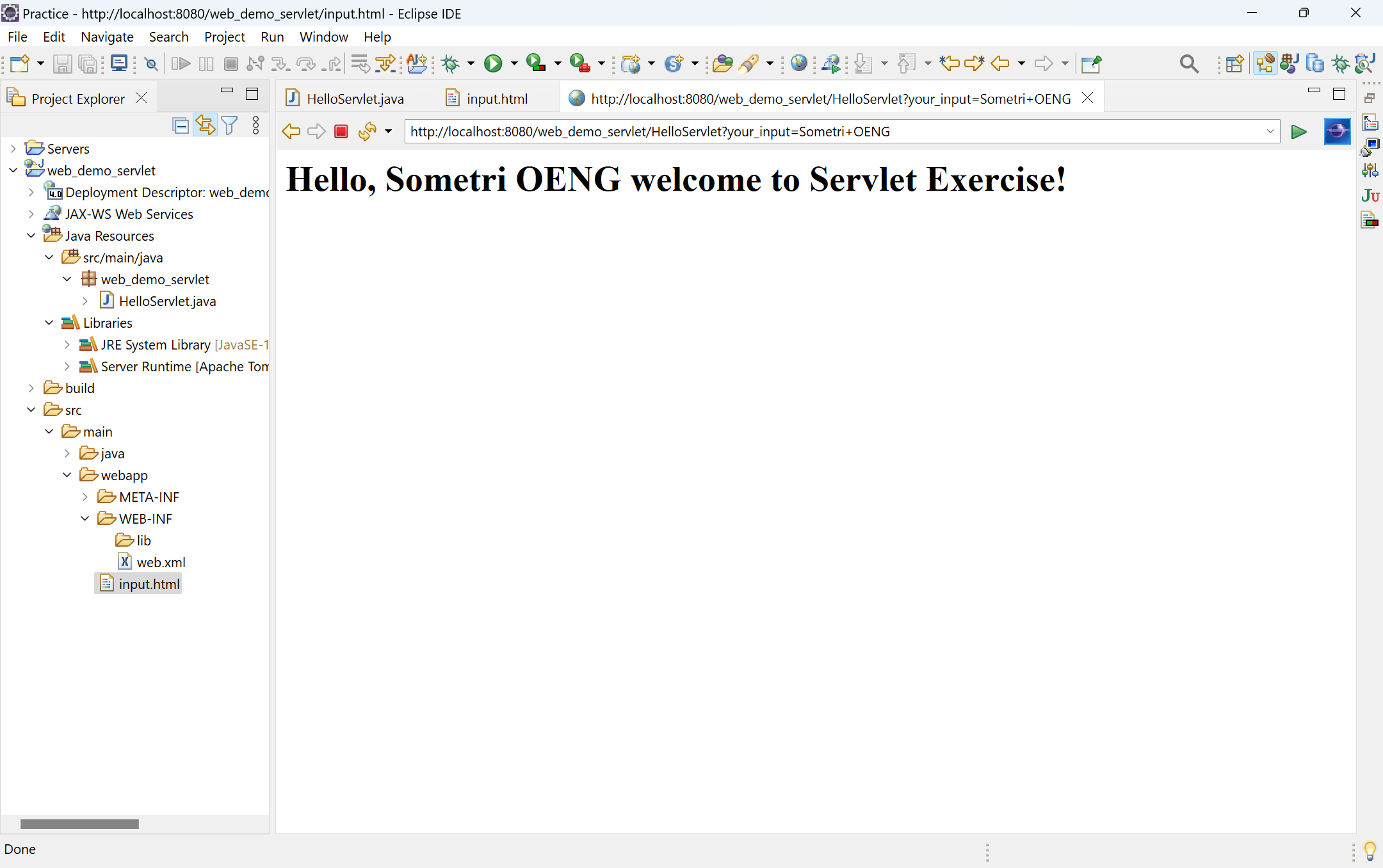
Task: Open the Search dialog via the magnifier icon
Action: [1190, 63]
